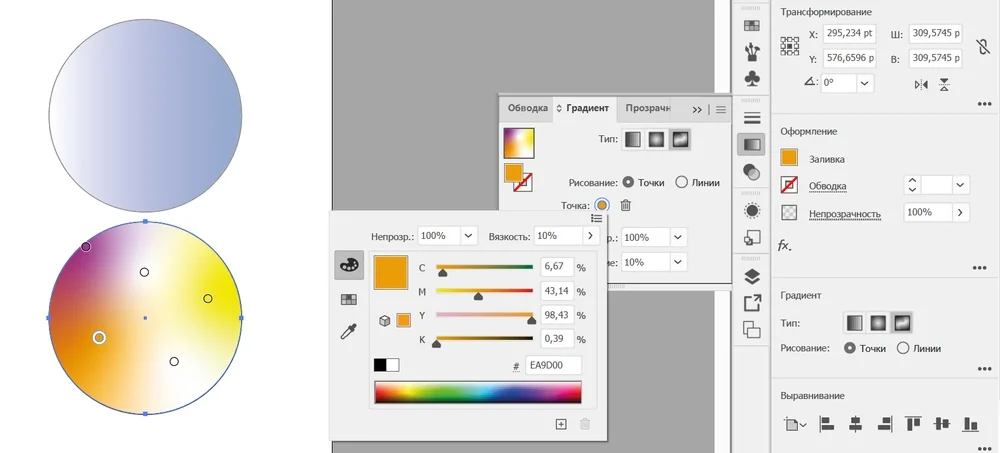The width and height of the screenshot is (1000, 453).
Task: Click the Заливка fill label
Action: (x=827, y=158)
